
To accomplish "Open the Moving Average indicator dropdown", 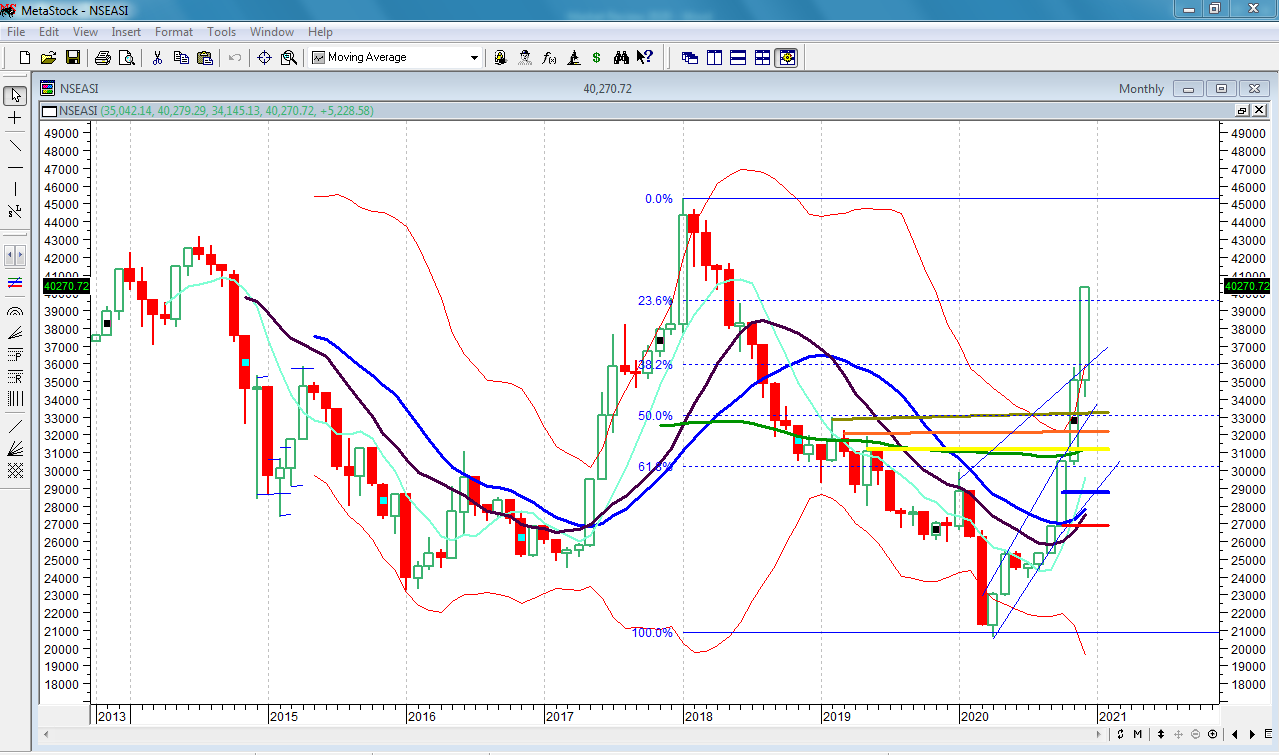I will [x=475, y=58].
